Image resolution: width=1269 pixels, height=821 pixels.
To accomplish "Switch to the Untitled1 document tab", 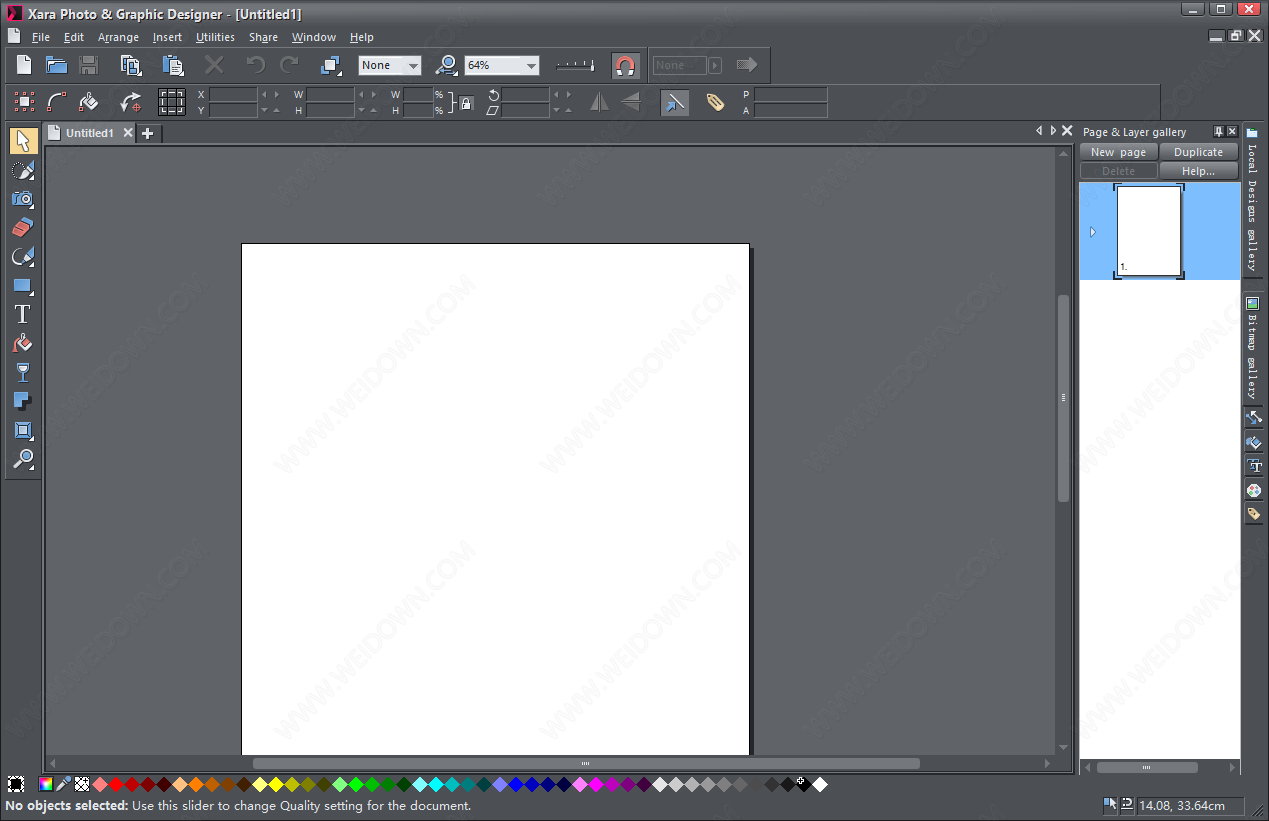I will tap(89, 133).
